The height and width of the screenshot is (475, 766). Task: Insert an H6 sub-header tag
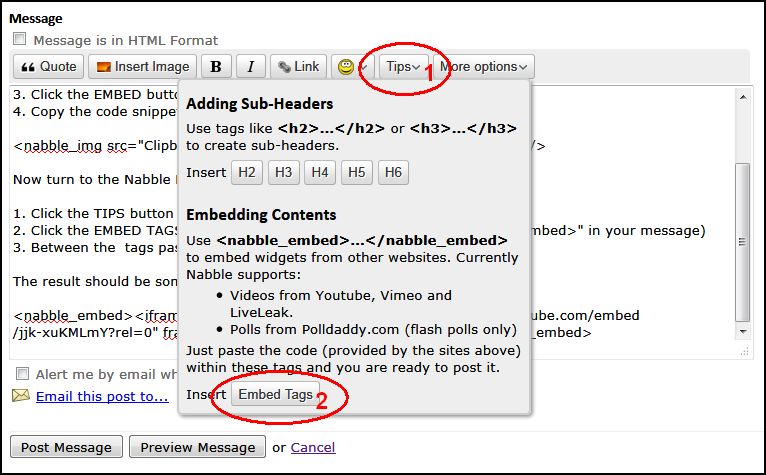click(393, 172)
